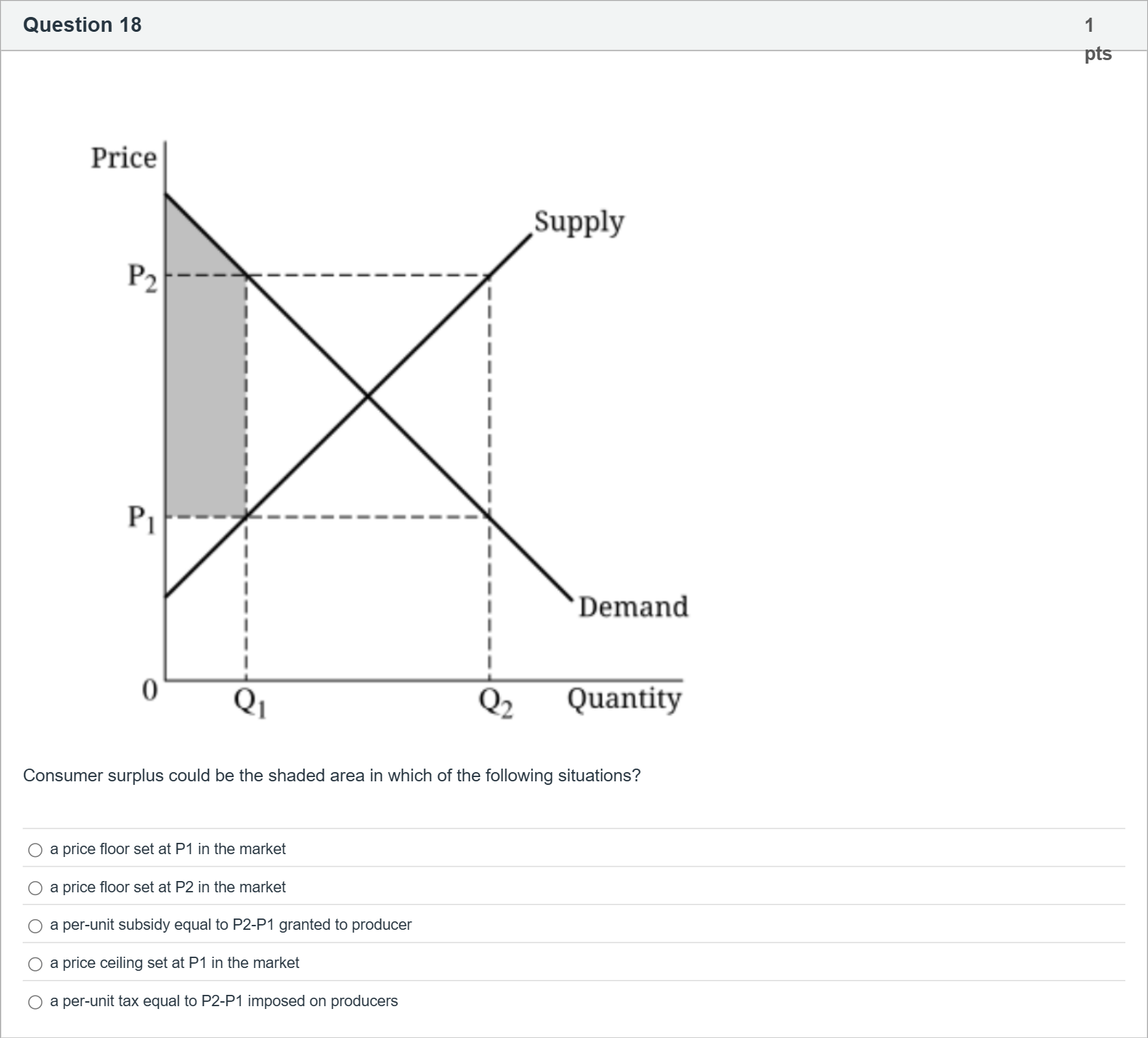Select radio for price floor at P2
The image size is (1148, 1038).
(x=35, y=888)
